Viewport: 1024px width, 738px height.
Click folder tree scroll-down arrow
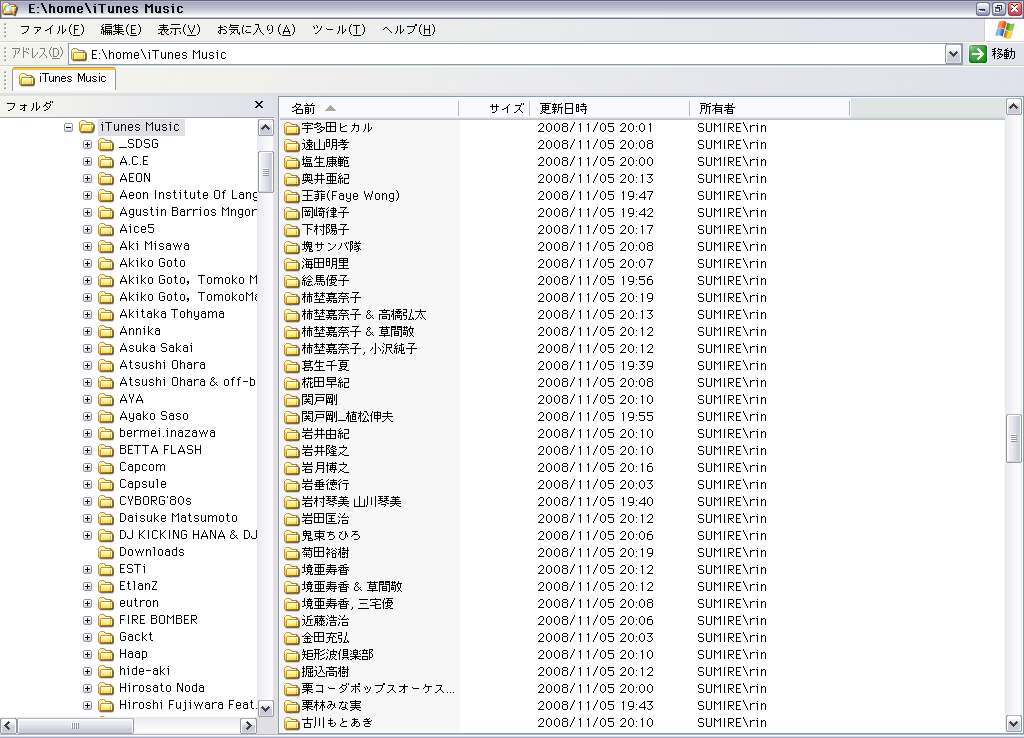click(x=266, y=708)
